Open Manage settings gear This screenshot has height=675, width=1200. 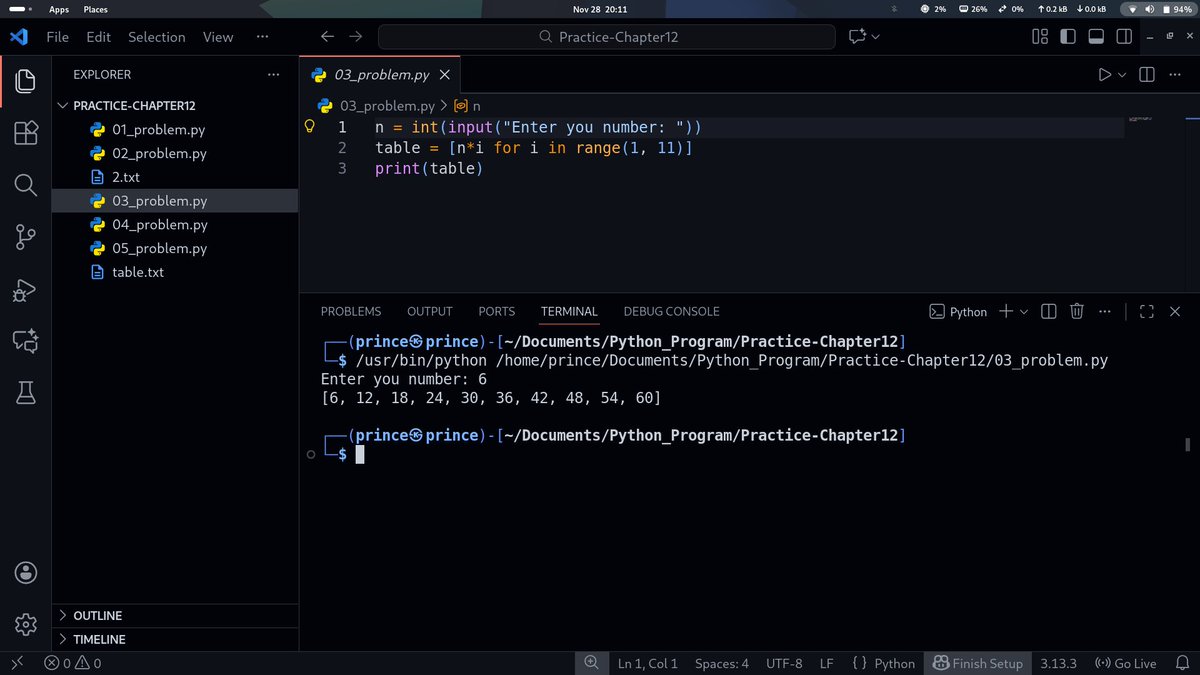click(x=25, y=622)
